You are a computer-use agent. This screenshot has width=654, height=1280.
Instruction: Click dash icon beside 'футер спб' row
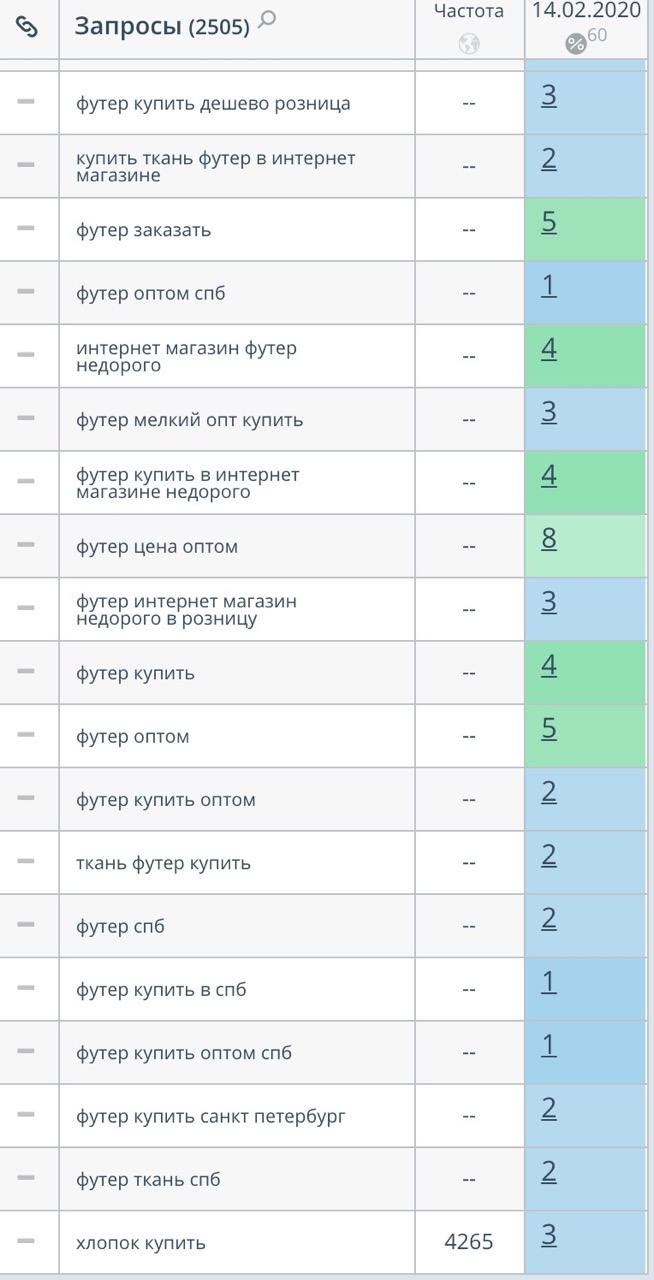[x=26, y=925]
